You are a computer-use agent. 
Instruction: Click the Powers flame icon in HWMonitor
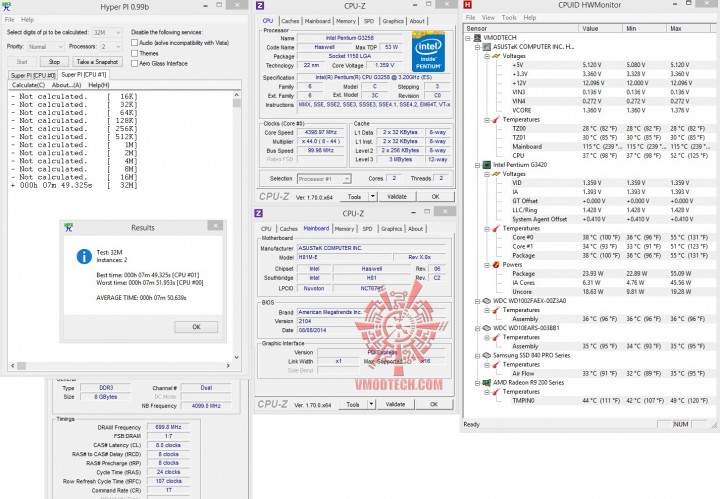click(496, 265)
